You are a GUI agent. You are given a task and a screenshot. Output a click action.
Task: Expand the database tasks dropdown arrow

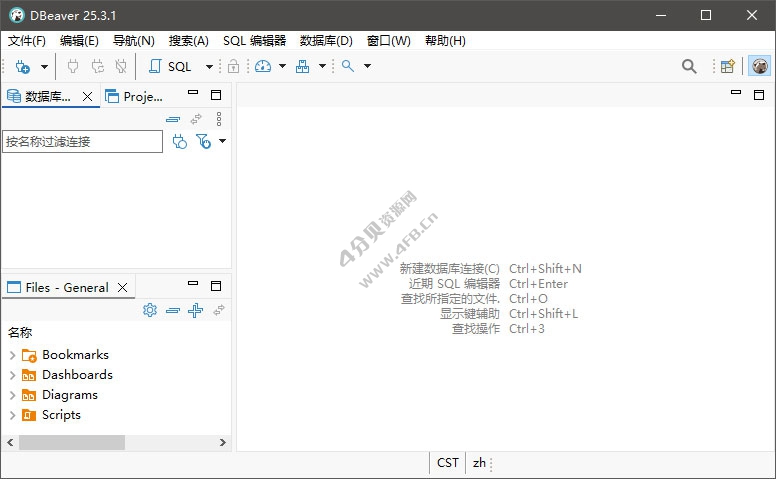[x=322, y=66]
